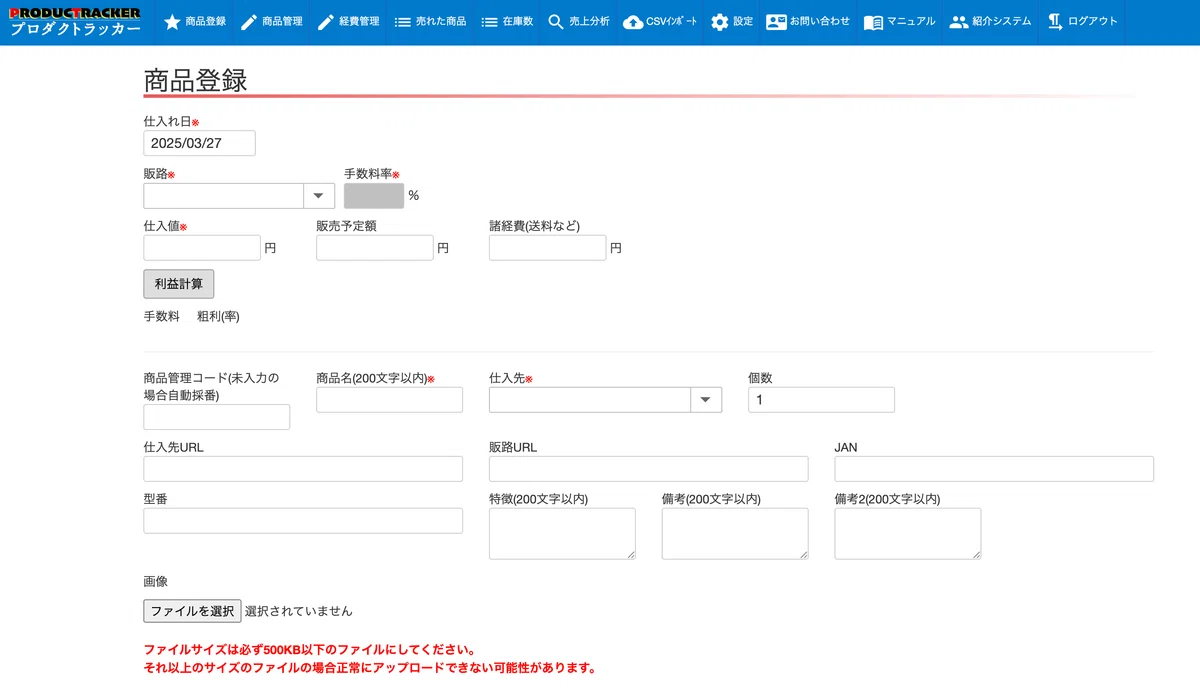The width and height of the screenshot is (1200, 695).
Task: Expand the 仕入先 dropdown arrow
Action: click(x=706, y=400)
